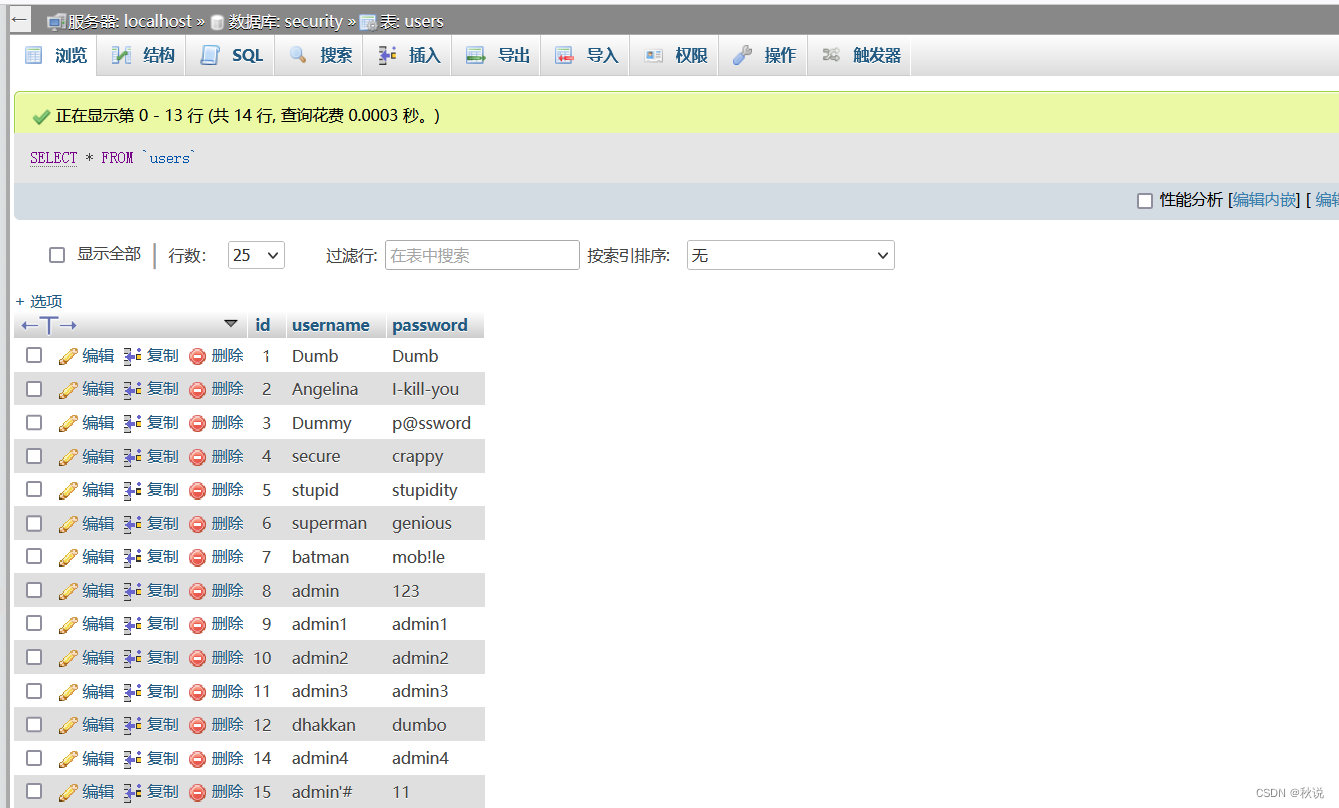Sort by the username column header
The image size is (1339, 808).
pyautogui.click(x=331, y=325)
